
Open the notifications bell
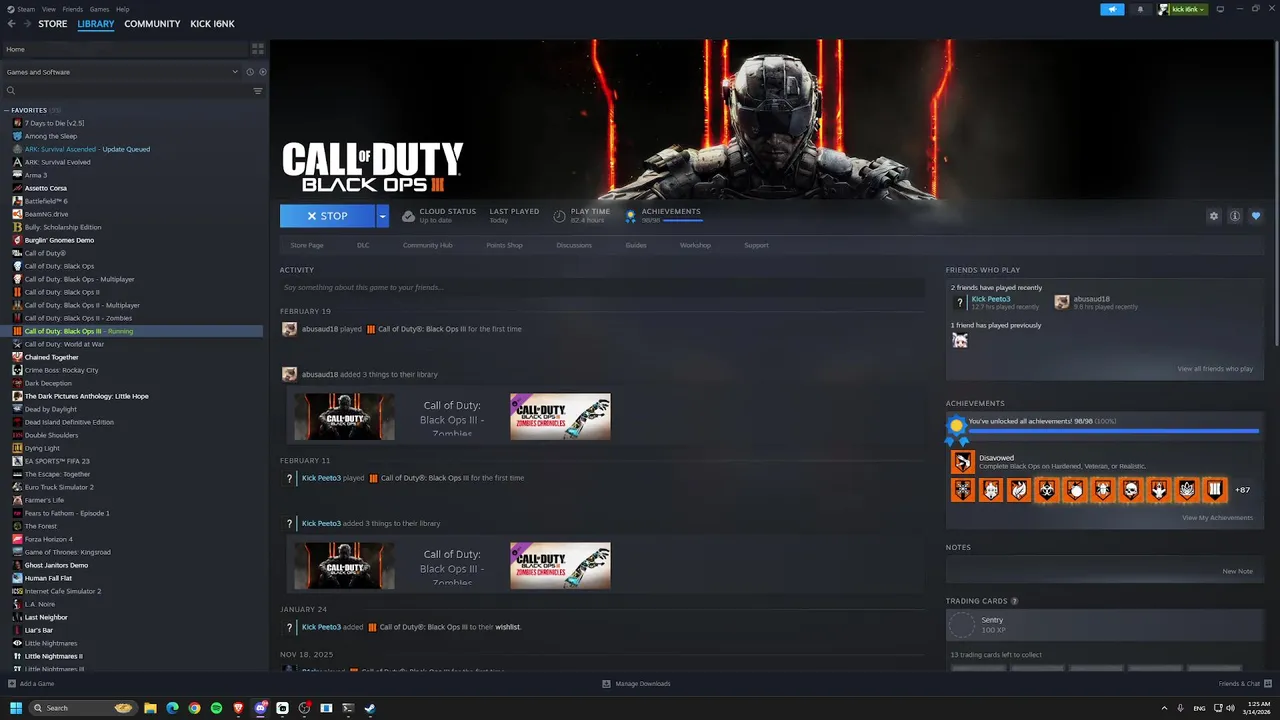1140,9
